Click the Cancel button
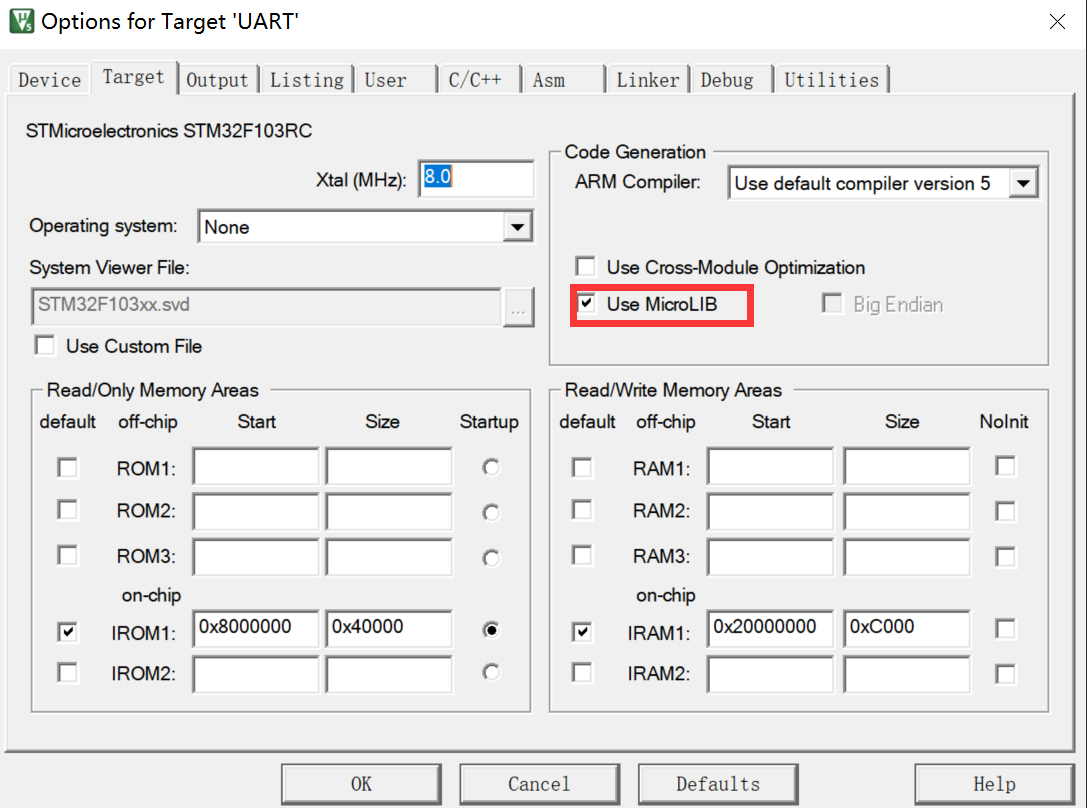 [x=539, y=784]
